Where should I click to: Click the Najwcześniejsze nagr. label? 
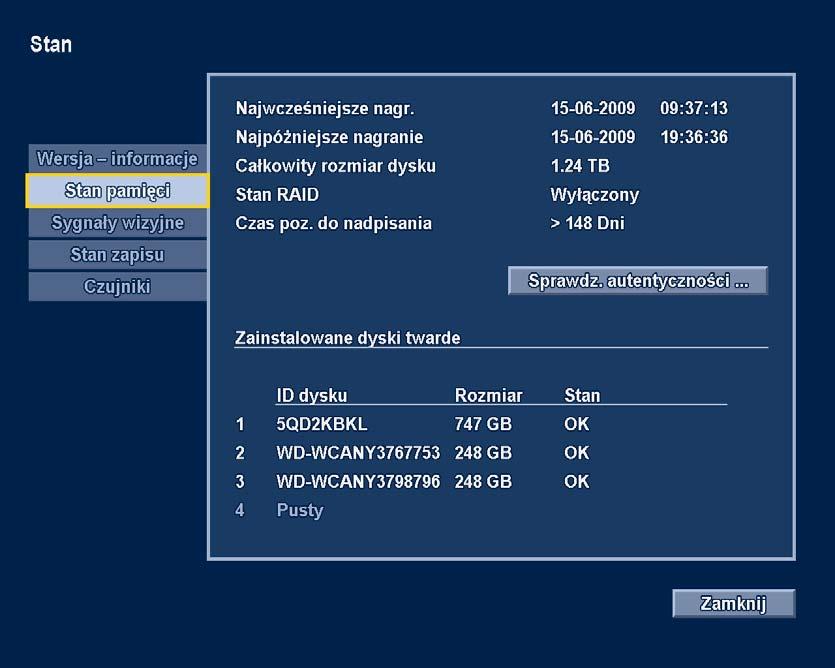coord(325,109)
